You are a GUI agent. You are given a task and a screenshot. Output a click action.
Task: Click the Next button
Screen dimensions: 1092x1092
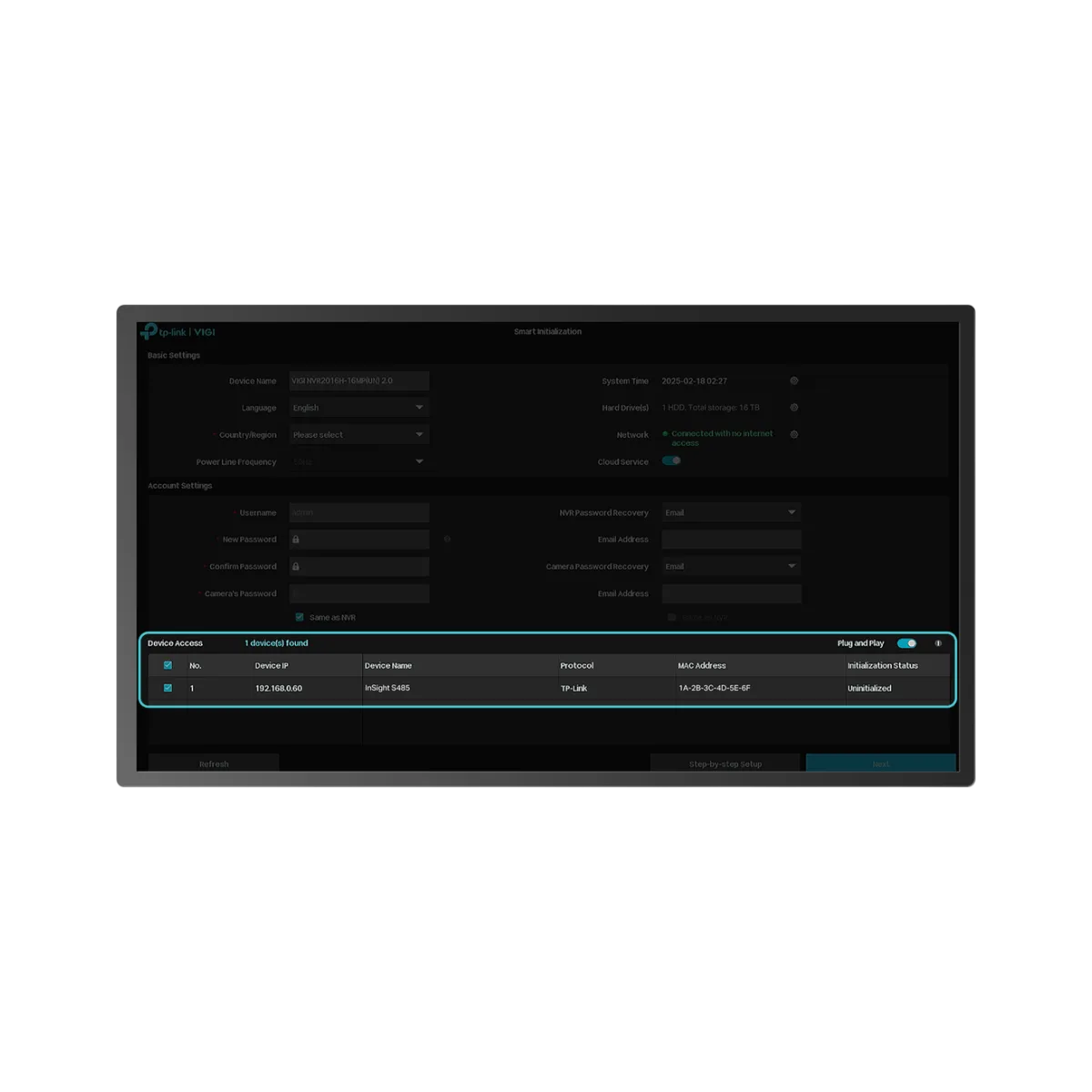pyautogui.click(x=881, y=763)
